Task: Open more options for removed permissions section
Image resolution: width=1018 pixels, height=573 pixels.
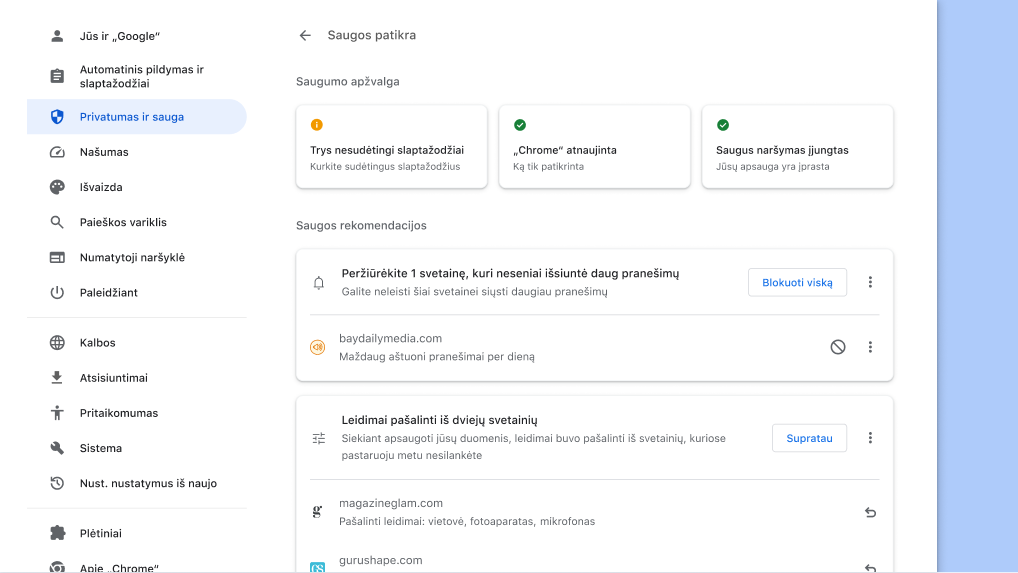Action: click(870, 438)
